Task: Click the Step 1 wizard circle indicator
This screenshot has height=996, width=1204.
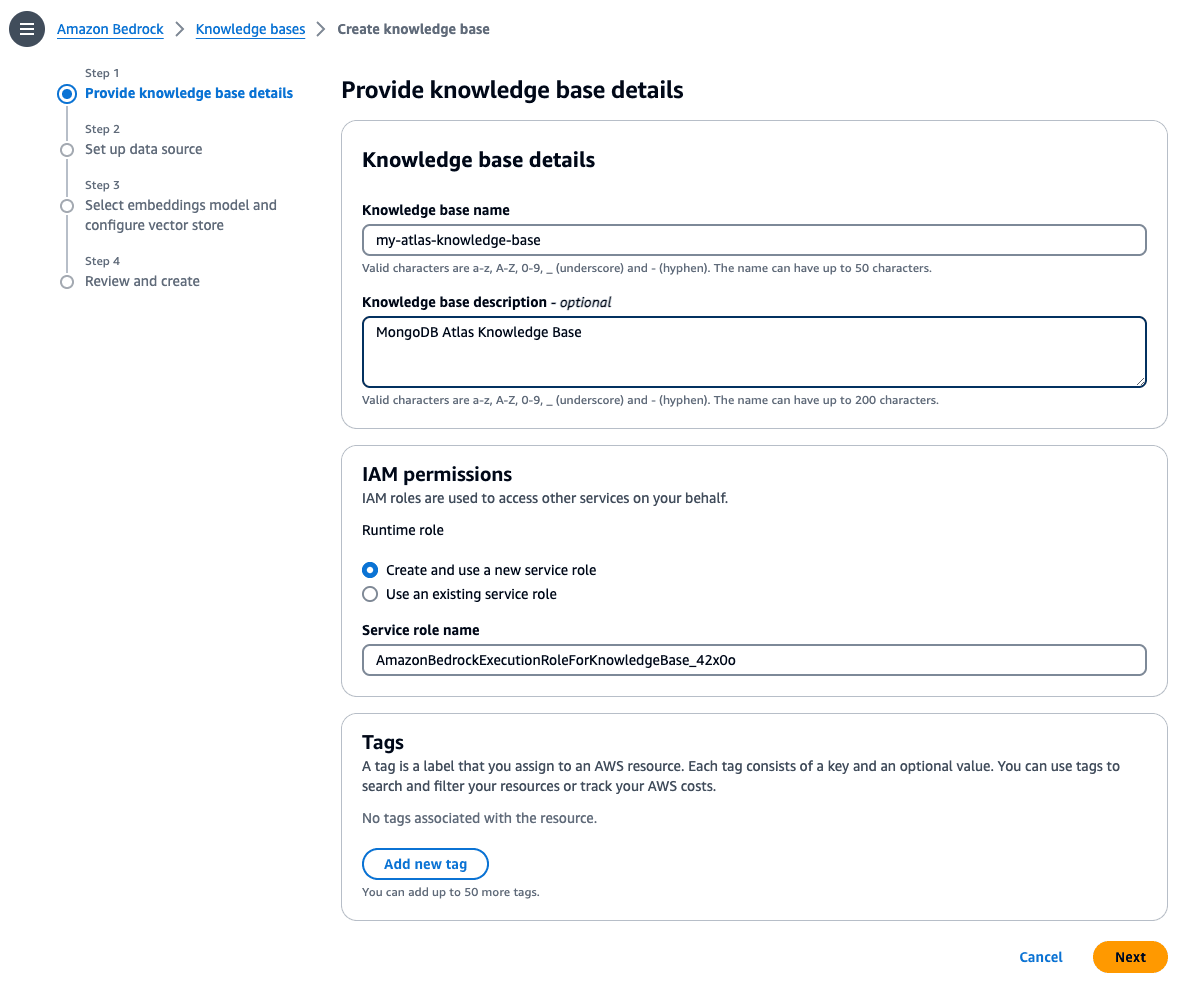Action: [67, 94]
